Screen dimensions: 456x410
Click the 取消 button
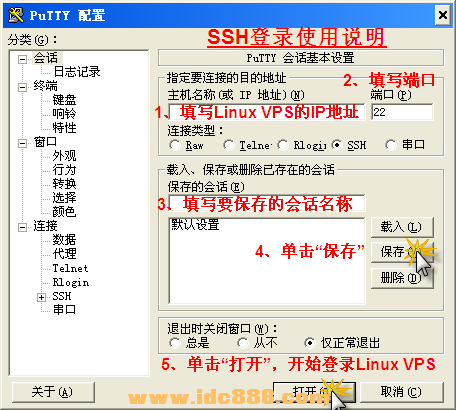[402, 392]
